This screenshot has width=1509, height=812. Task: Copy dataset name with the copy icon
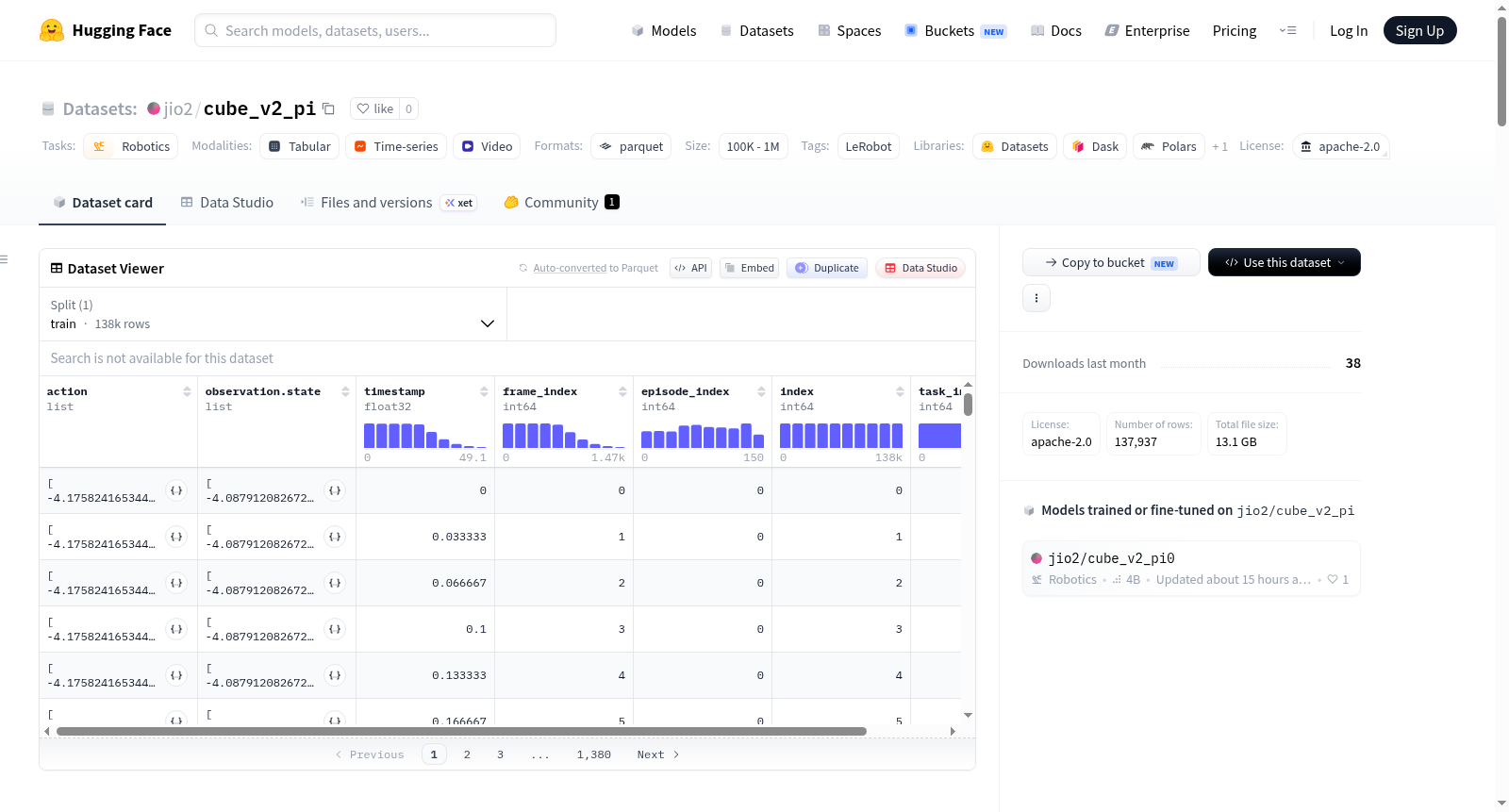[x=328, y=108]
